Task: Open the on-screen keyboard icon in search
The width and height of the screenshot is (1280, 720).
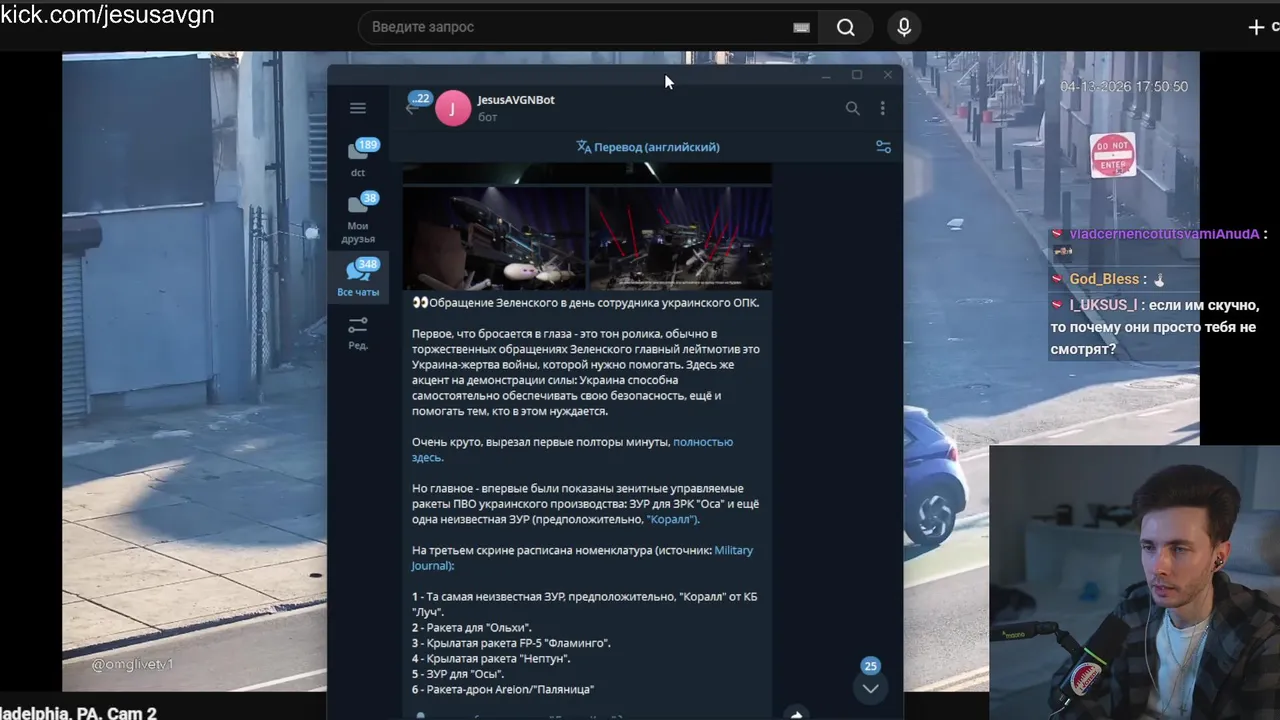Action: tap(801, 28)
